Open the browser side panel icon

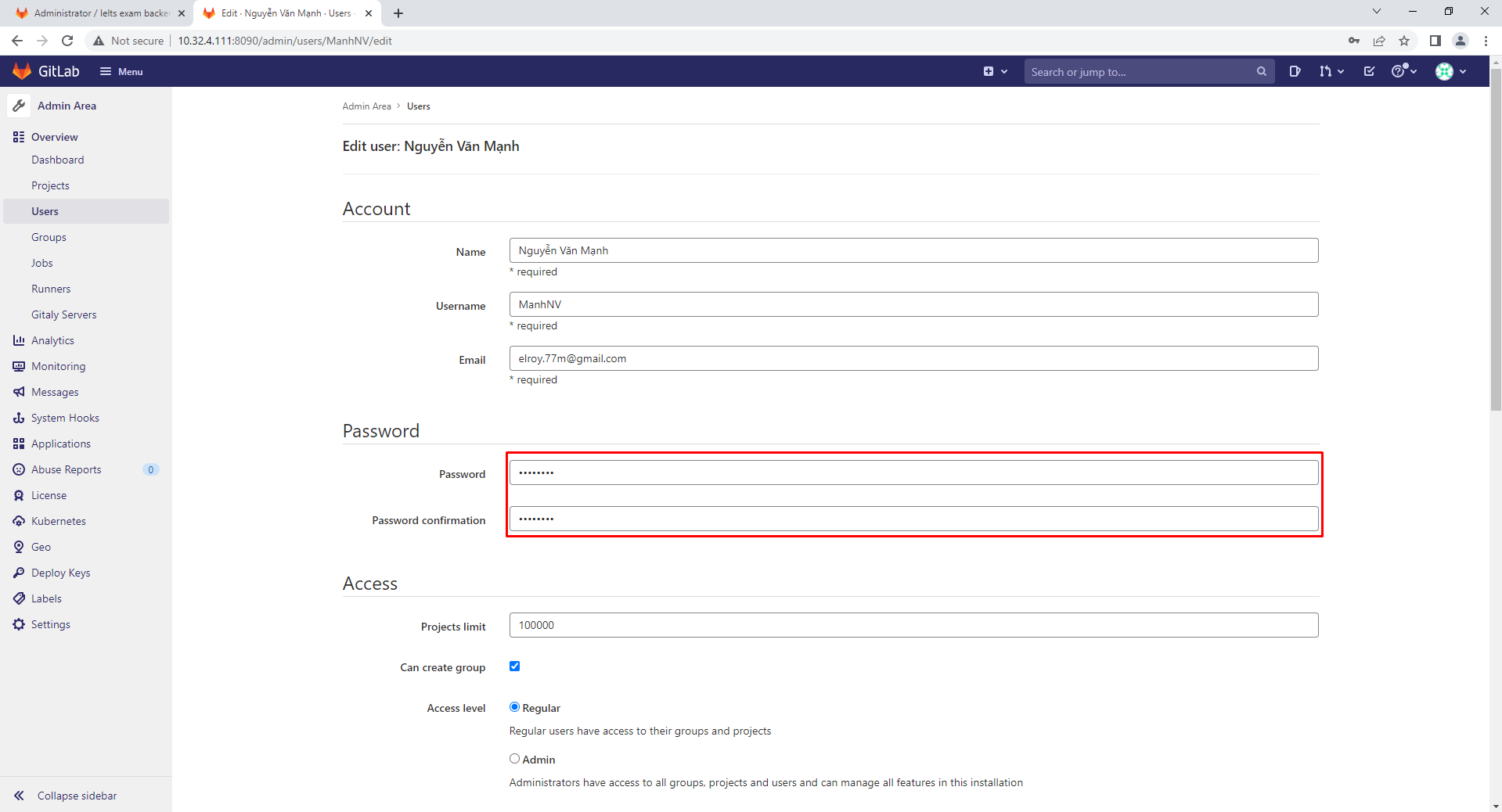pyautogui.click(x=1435, y=41)
